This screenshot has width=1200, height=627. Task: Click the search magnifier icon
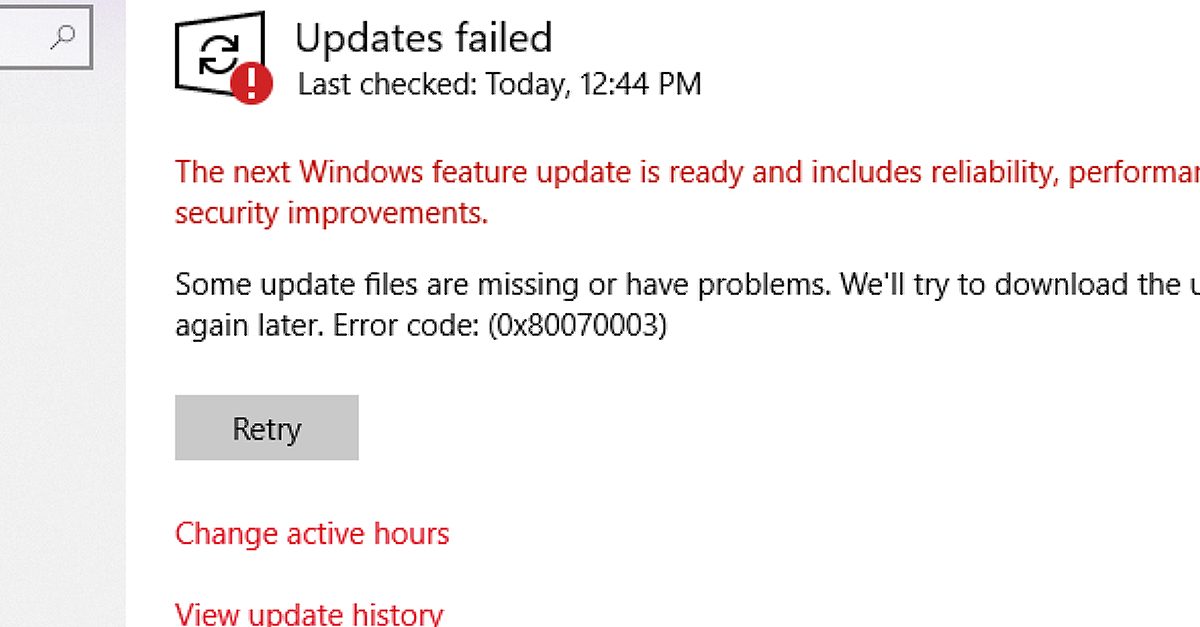click(x=64, y=37)
